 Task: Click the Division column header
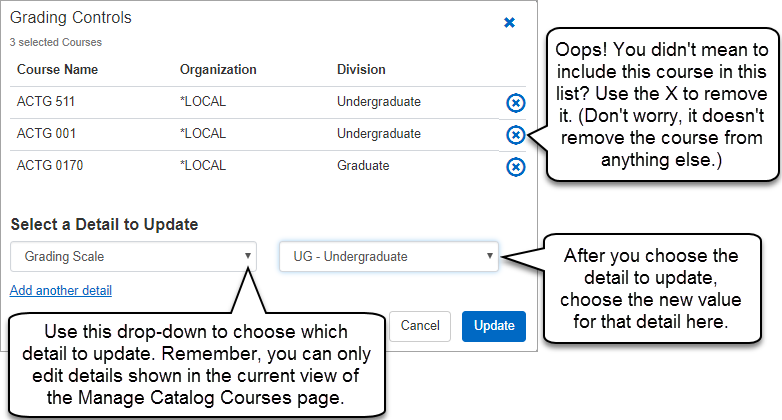point(361,70)
